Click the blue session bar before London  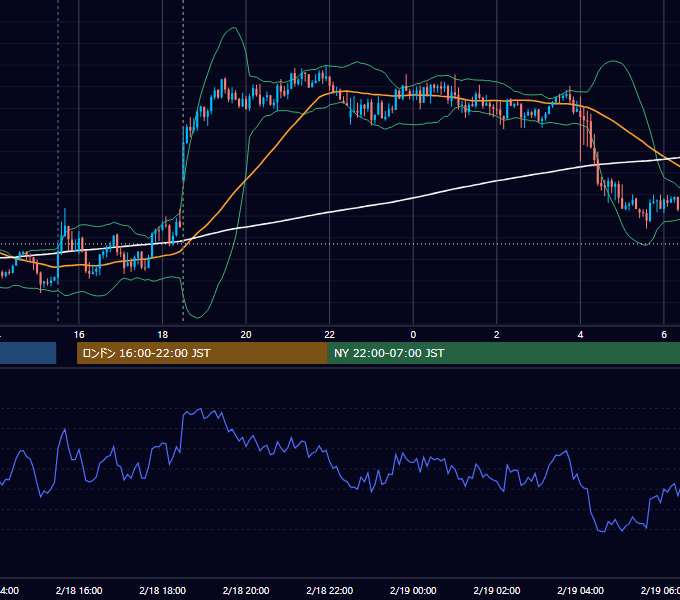[28, 353]
